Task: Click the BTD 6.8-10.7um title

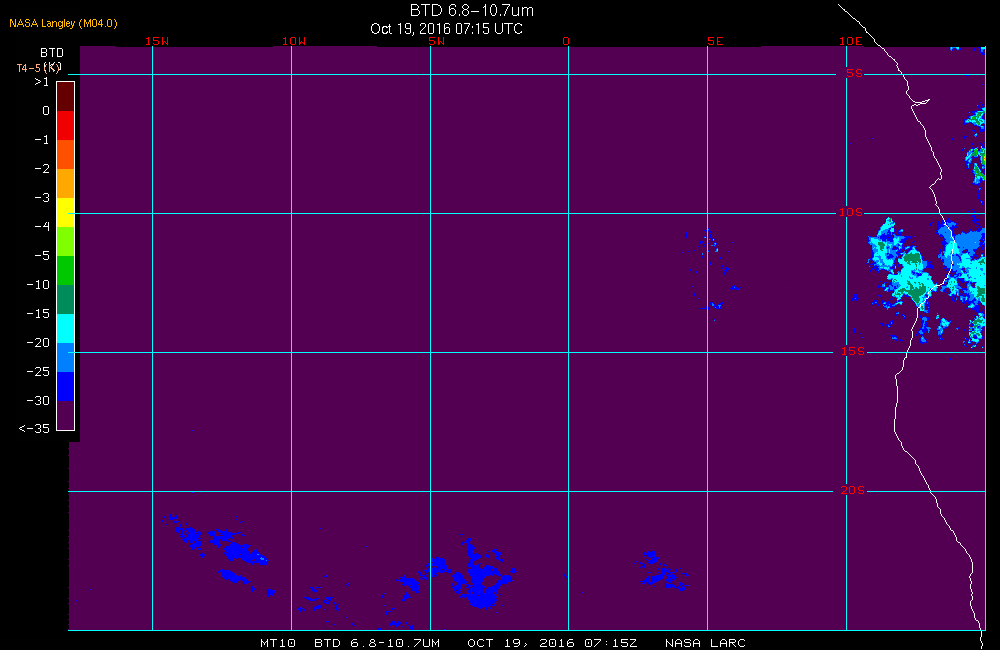Action: coord(471,10)
